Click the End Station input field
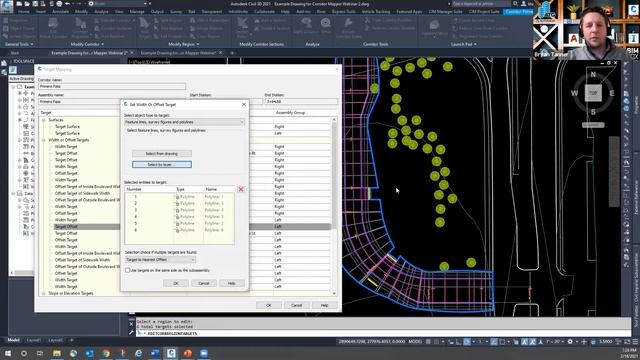The width and height of the screenshot is (640, 360). click(x=301, y=101)
